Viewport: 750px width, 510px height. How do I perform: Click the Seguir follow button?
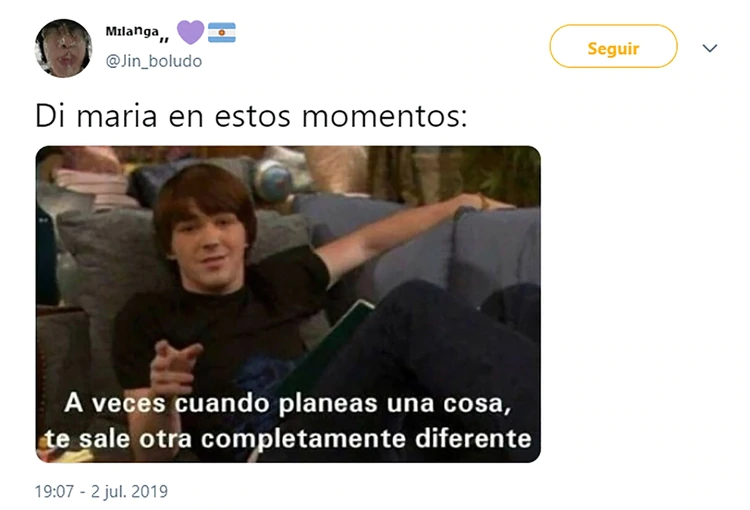point(613,46)
